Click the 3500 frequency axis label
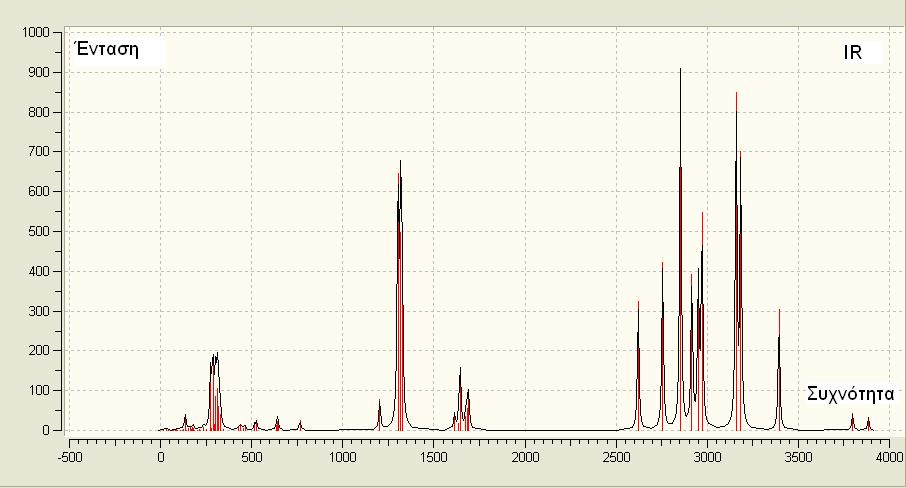906x488 pixels. click(x=799, y=458)
